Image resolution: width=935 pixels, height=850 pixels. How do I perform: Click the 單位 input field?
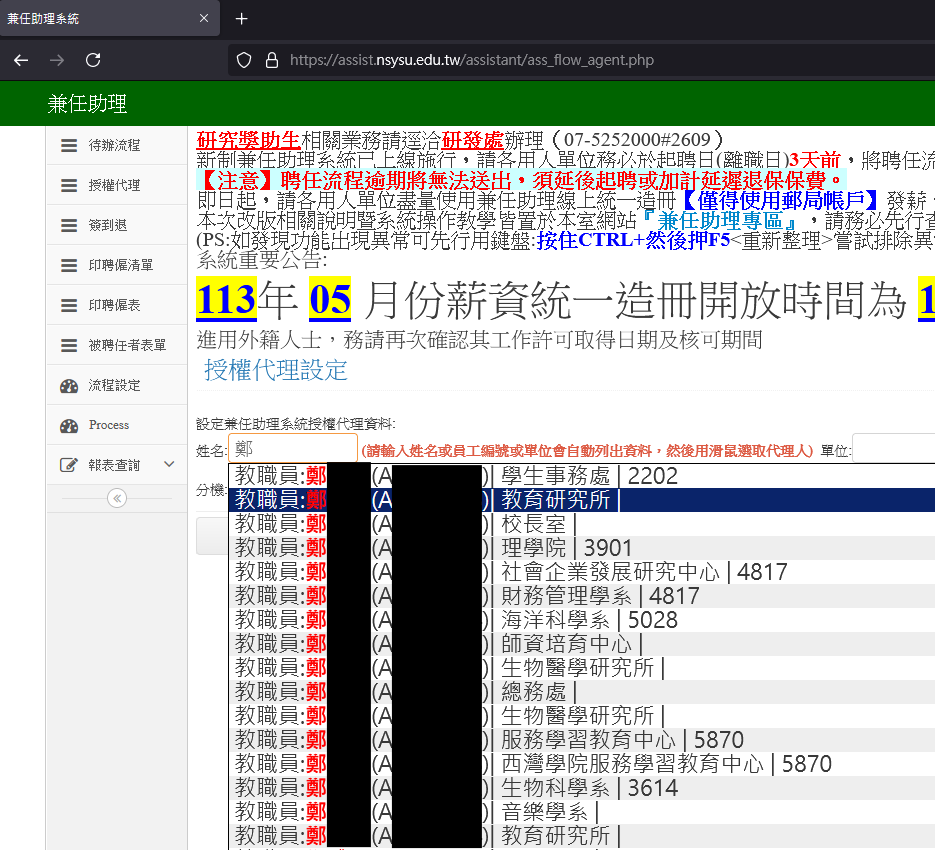coord(893,449)
